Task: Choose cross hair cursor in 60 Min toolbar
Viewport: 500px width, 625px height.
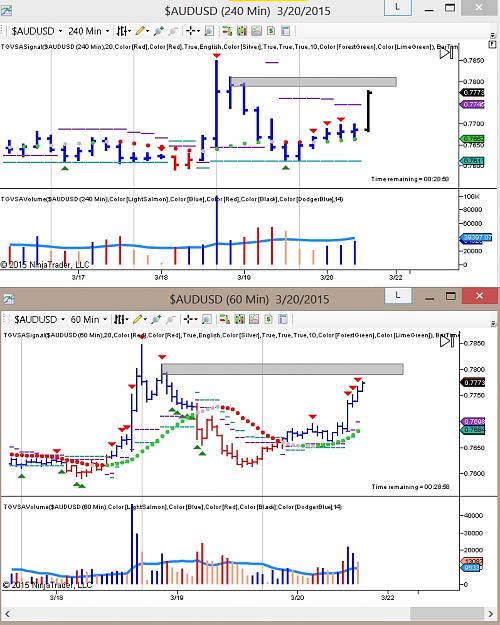Action: pos(189,319)
